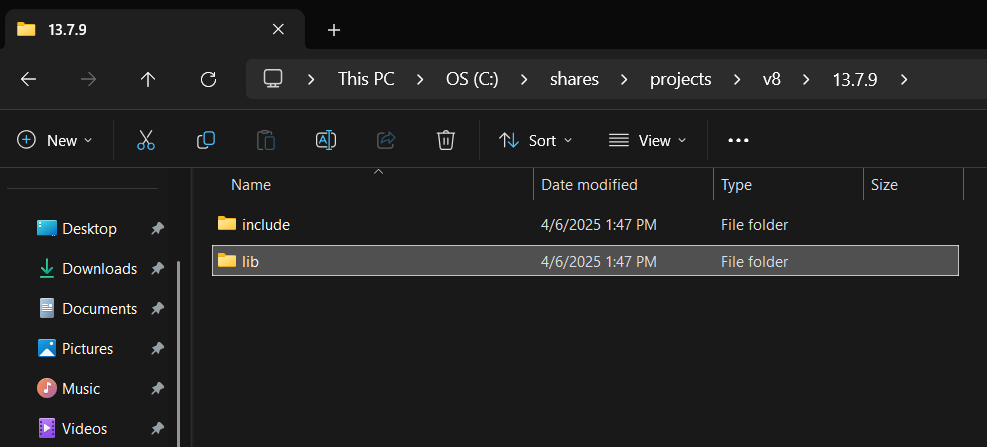Toggle the pin next to Documents
This screenshot has height=447, width=987.
(157, 309)
